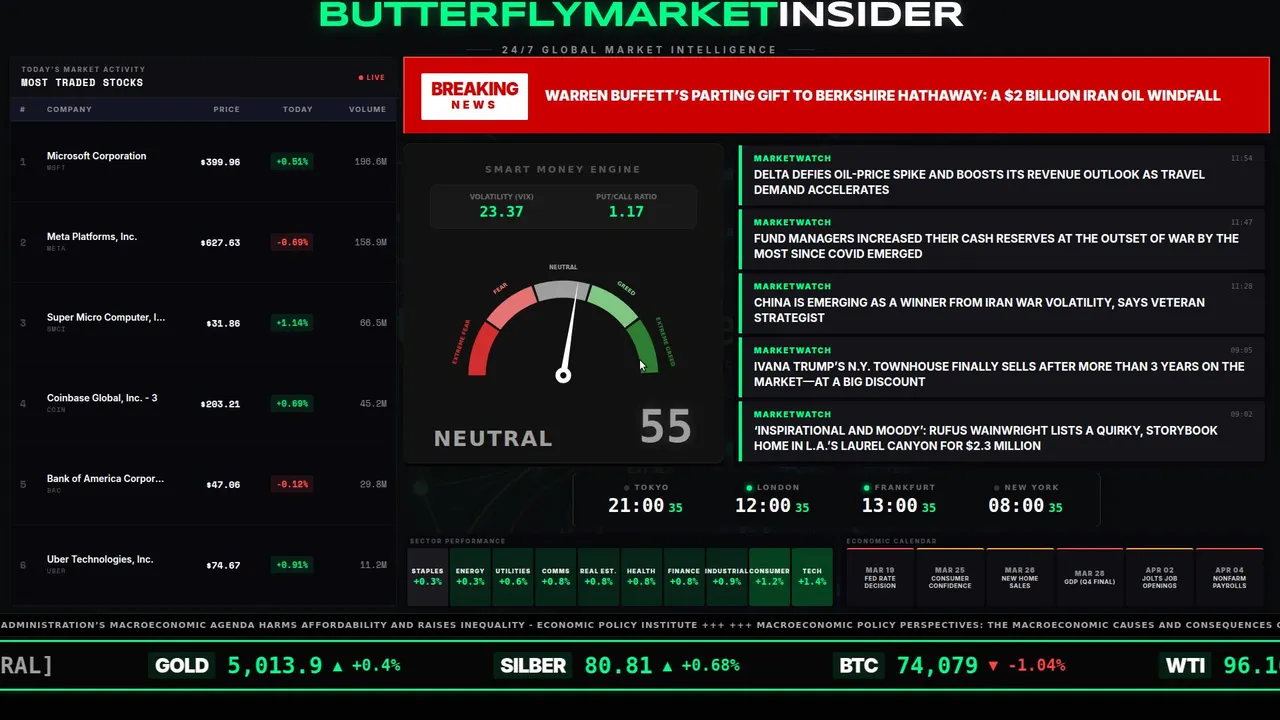Click the green dot beside LONDON
This screenshot has height=720, width=1280.
[x=749, y=488]
